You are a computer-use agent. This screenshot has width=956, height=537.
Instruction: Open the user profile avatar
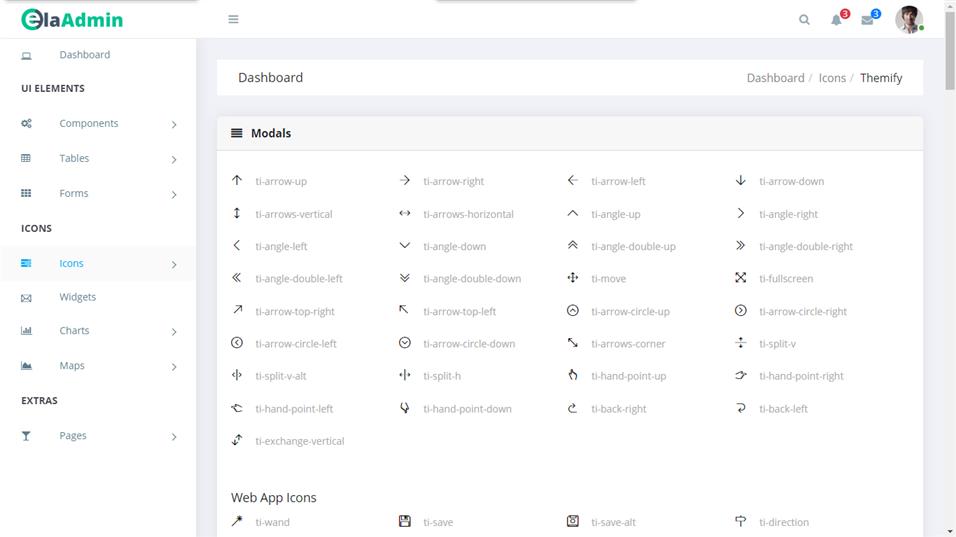(x=908, y=20)
